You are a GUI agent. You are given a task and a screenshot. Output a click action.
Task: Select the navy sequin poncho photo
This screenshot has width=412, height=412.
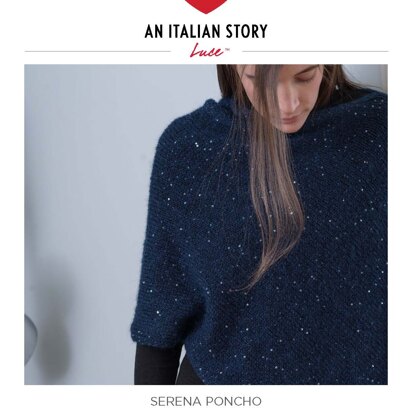point(206,224)
